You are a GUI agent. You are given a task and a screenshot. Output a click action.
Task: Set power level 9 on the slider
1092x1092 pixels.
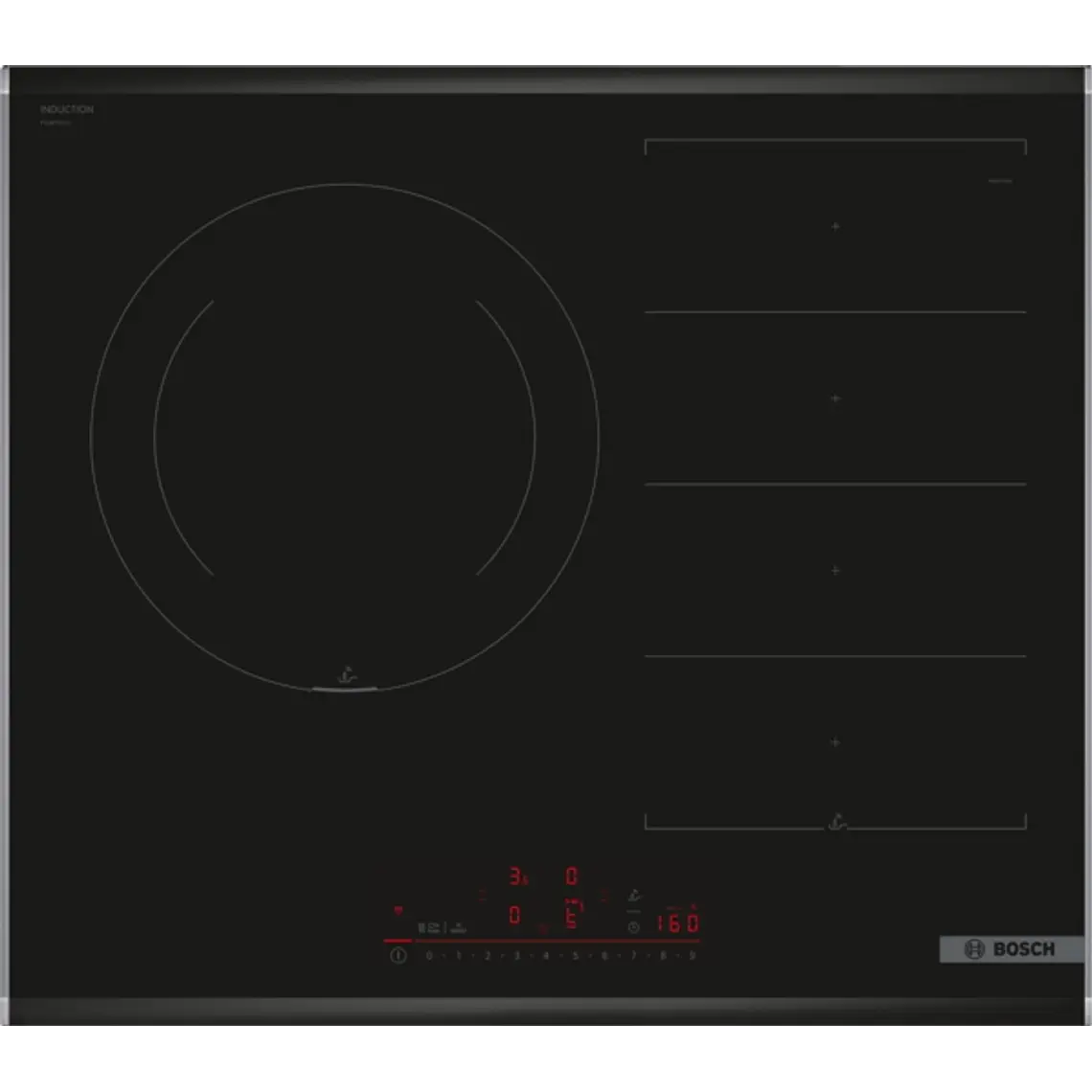pyautogui.click(x=692, y=955)
